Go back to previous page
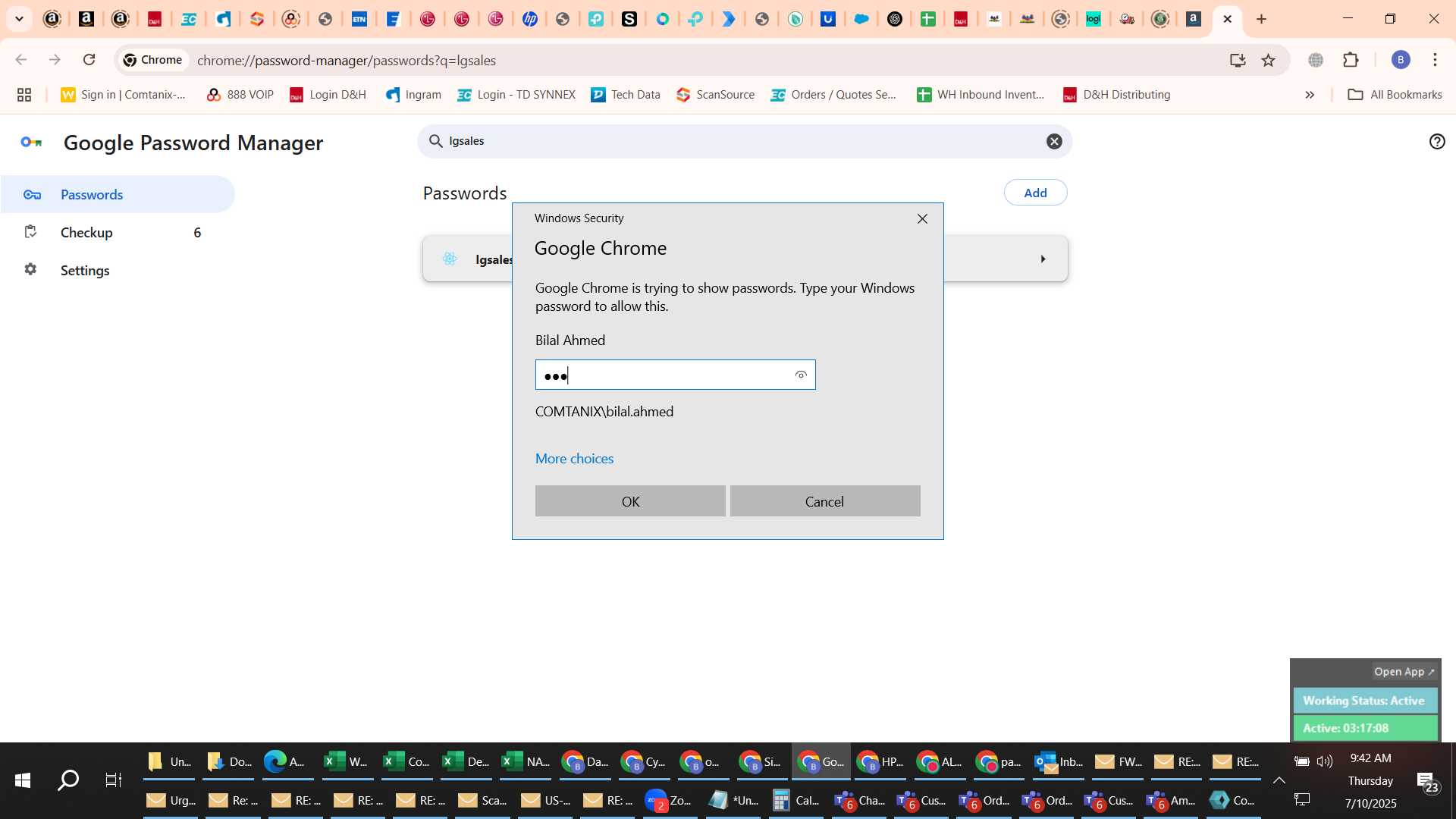Screen dimensions: 1456x819 click(x=20, y=59)
